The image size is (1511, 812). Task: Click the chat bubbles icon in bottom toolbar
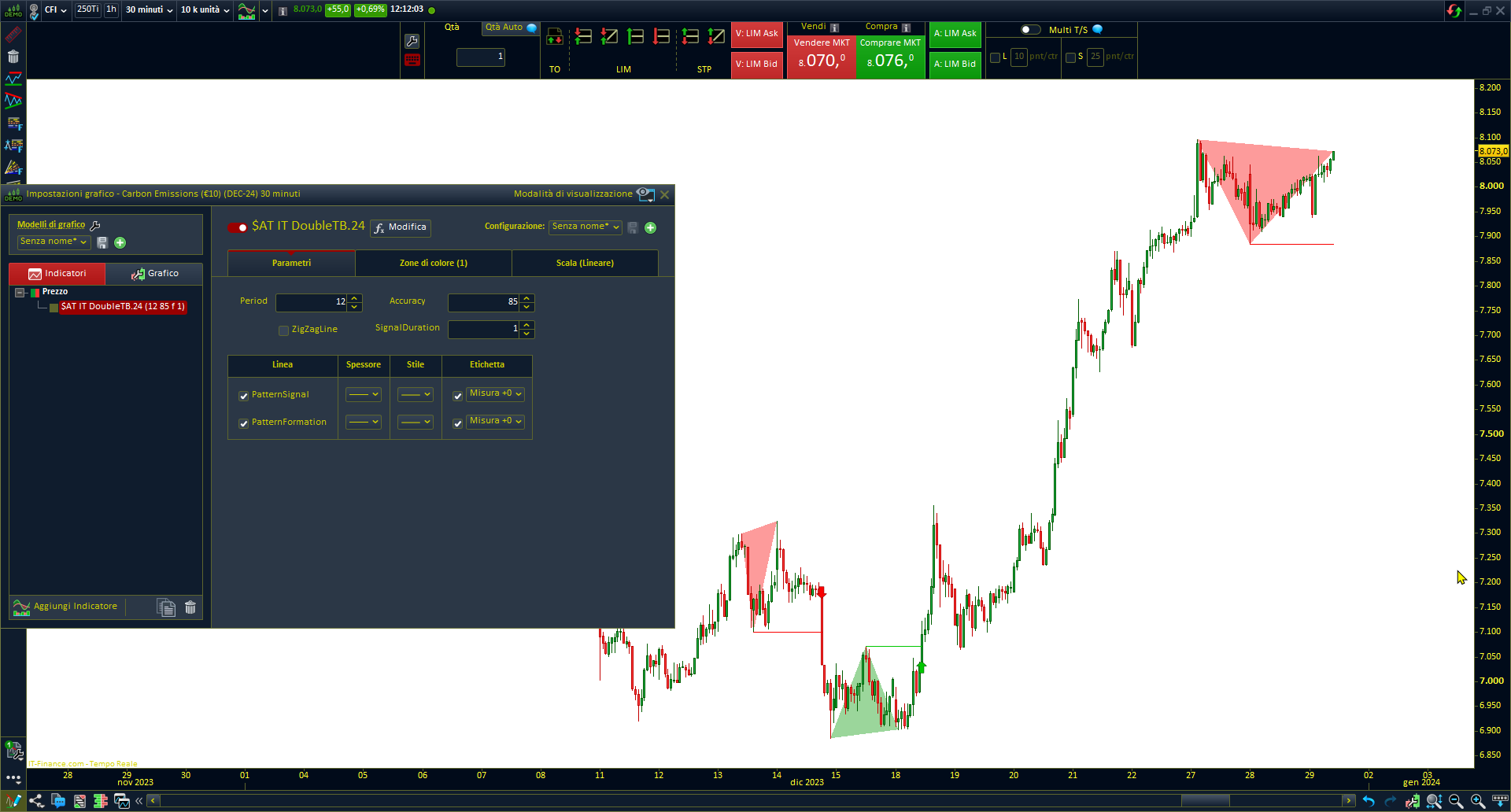[x=58, y=801]
